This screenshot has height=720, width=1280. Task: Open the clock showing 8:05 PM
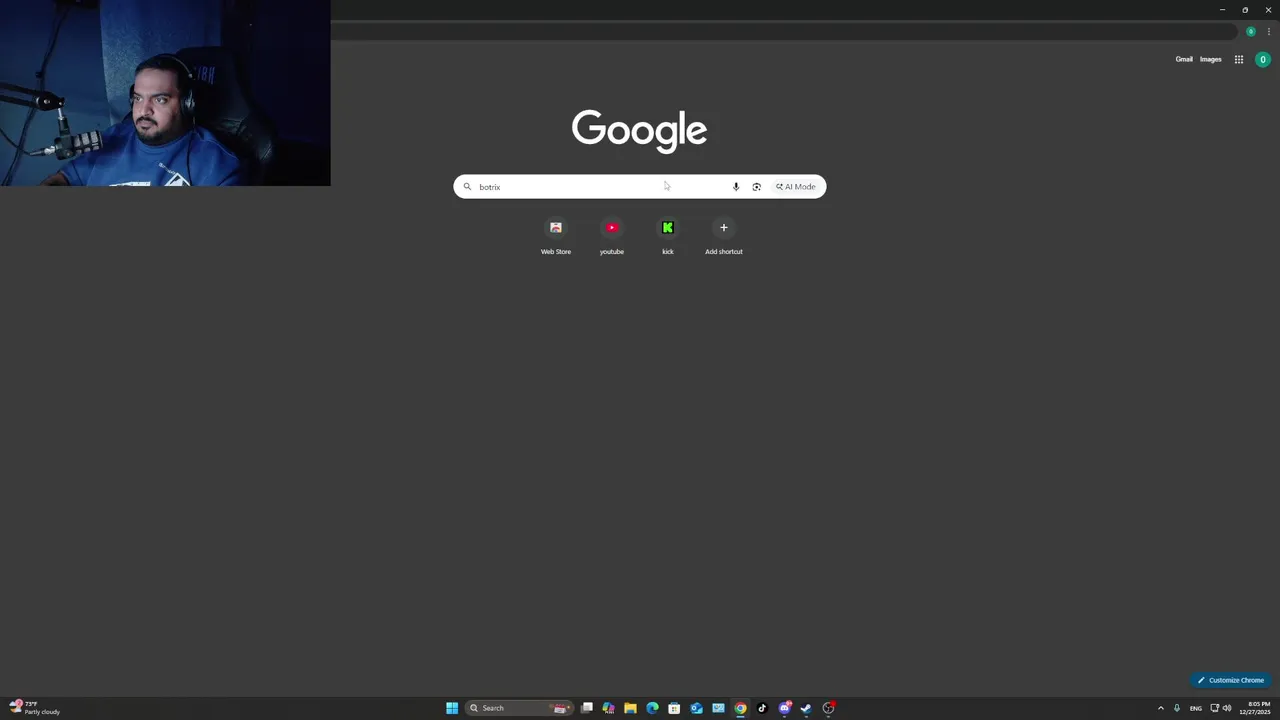point(1255,708)
